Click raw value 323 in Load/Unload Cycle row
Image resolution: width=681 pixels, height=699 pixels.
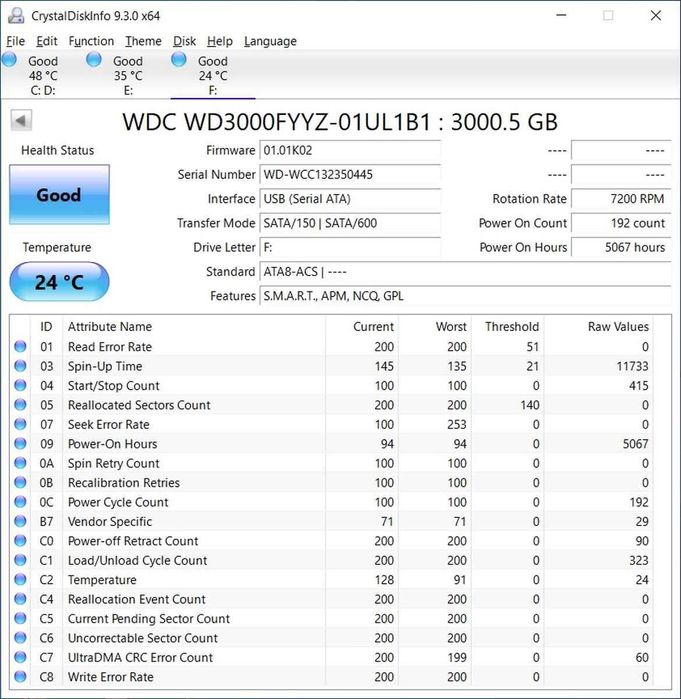tap(639, 560)
